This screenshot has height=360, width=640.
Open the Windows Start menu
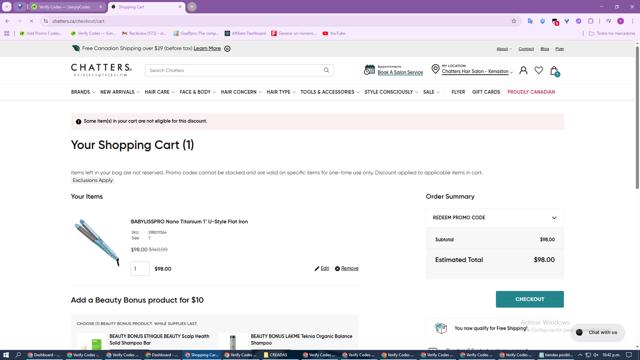6,355
